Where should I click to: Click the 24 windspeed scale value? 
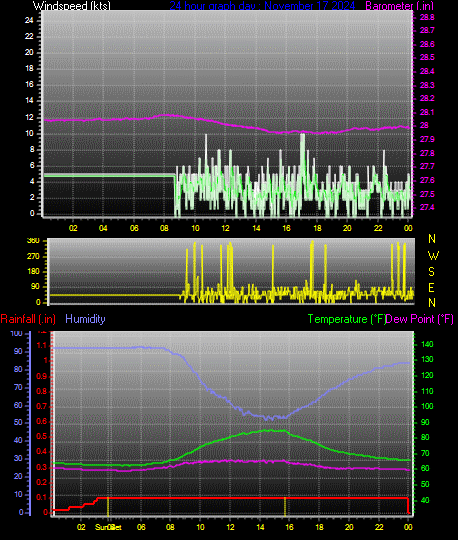tap(29, 20)
